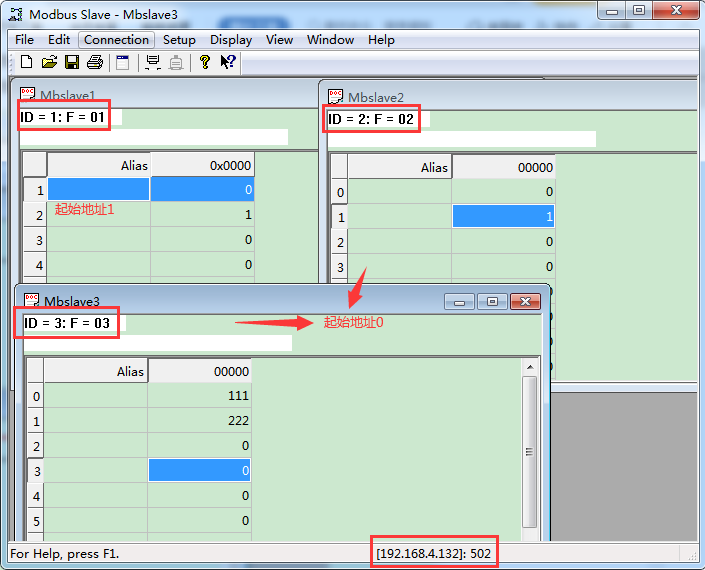Open the View menu
Screen dimensions: 705x570
(279, 40)
